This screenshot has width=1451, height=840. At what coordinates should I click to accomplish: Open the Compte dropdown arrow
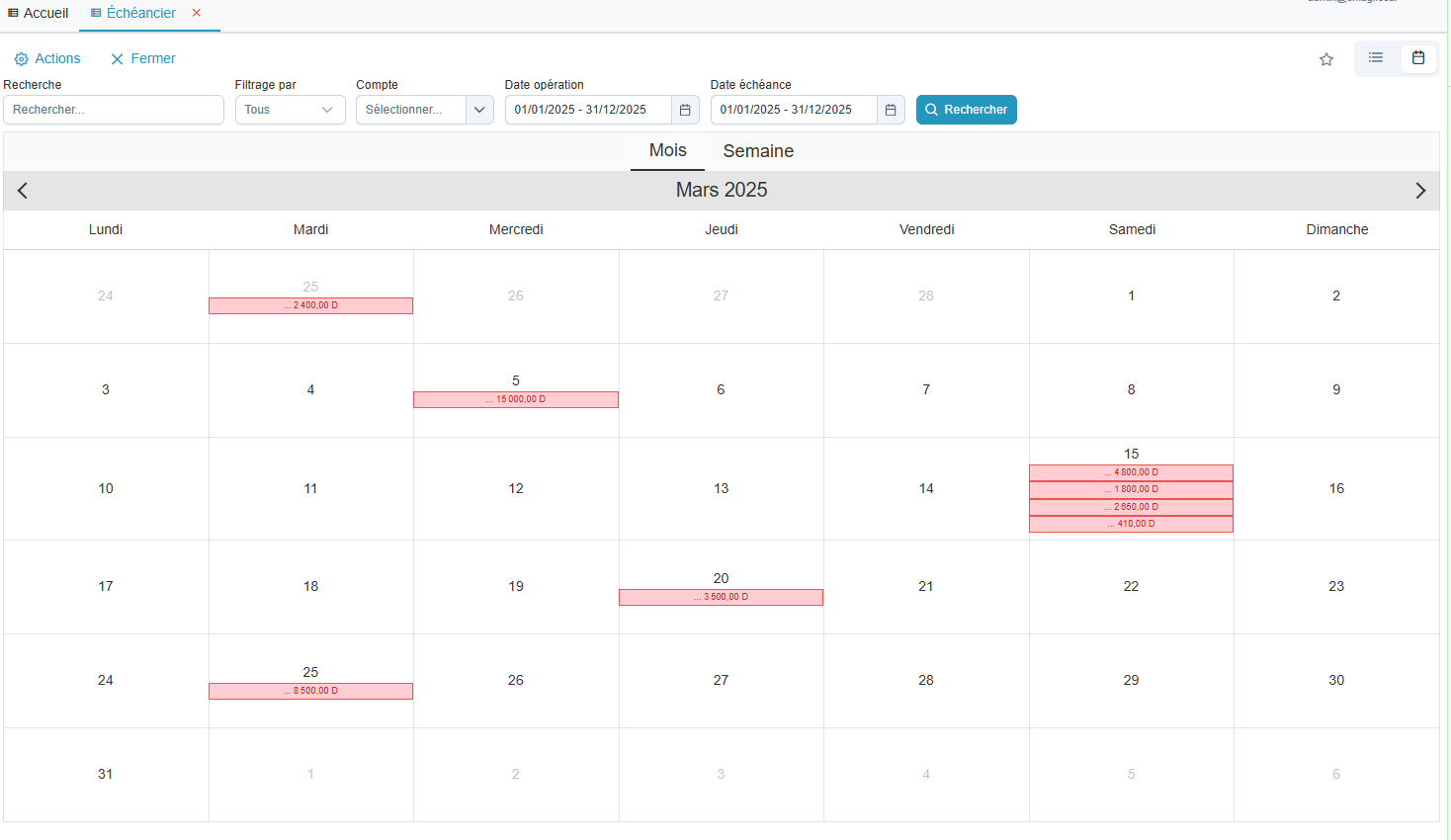coord(479,110)
